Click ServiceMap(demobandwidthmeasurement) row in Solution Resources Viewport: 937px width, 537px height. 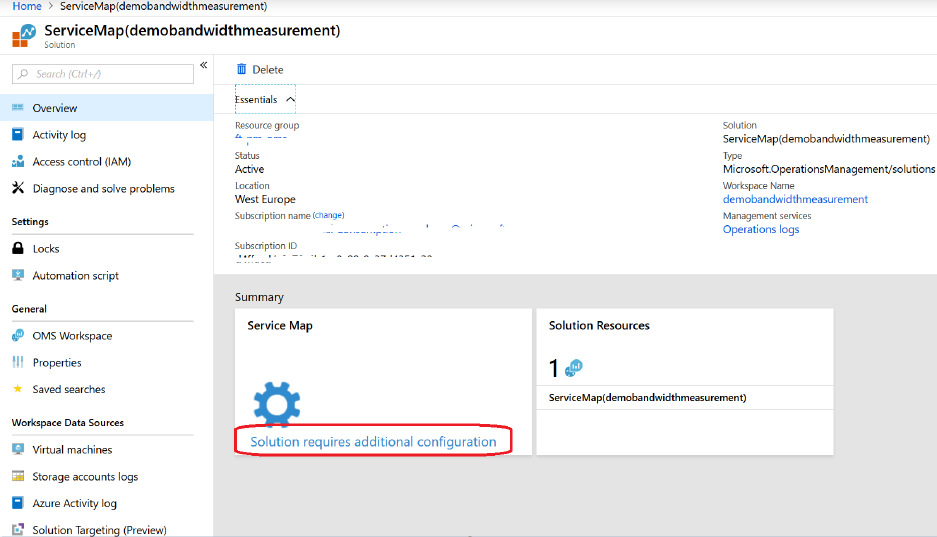[685, 398]
